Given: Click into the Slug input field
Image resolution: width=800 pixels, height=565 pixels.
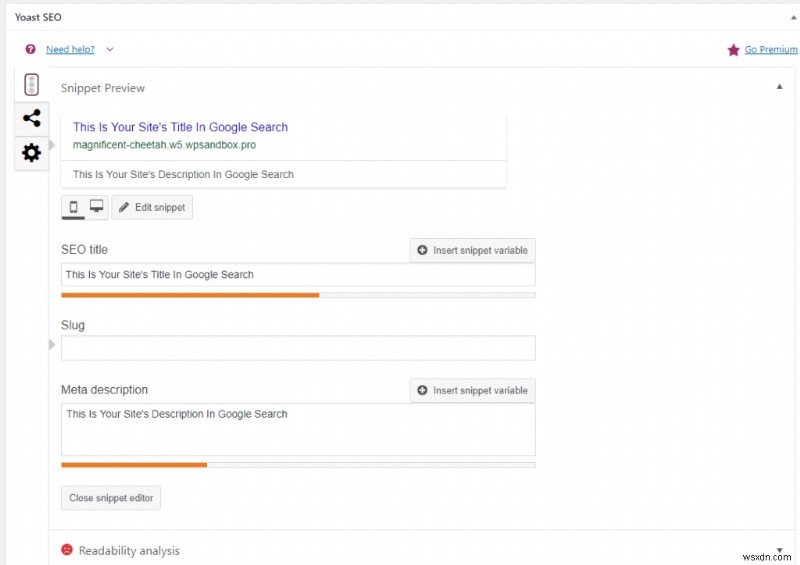Looking at the screenshot, I should point(298,347).
